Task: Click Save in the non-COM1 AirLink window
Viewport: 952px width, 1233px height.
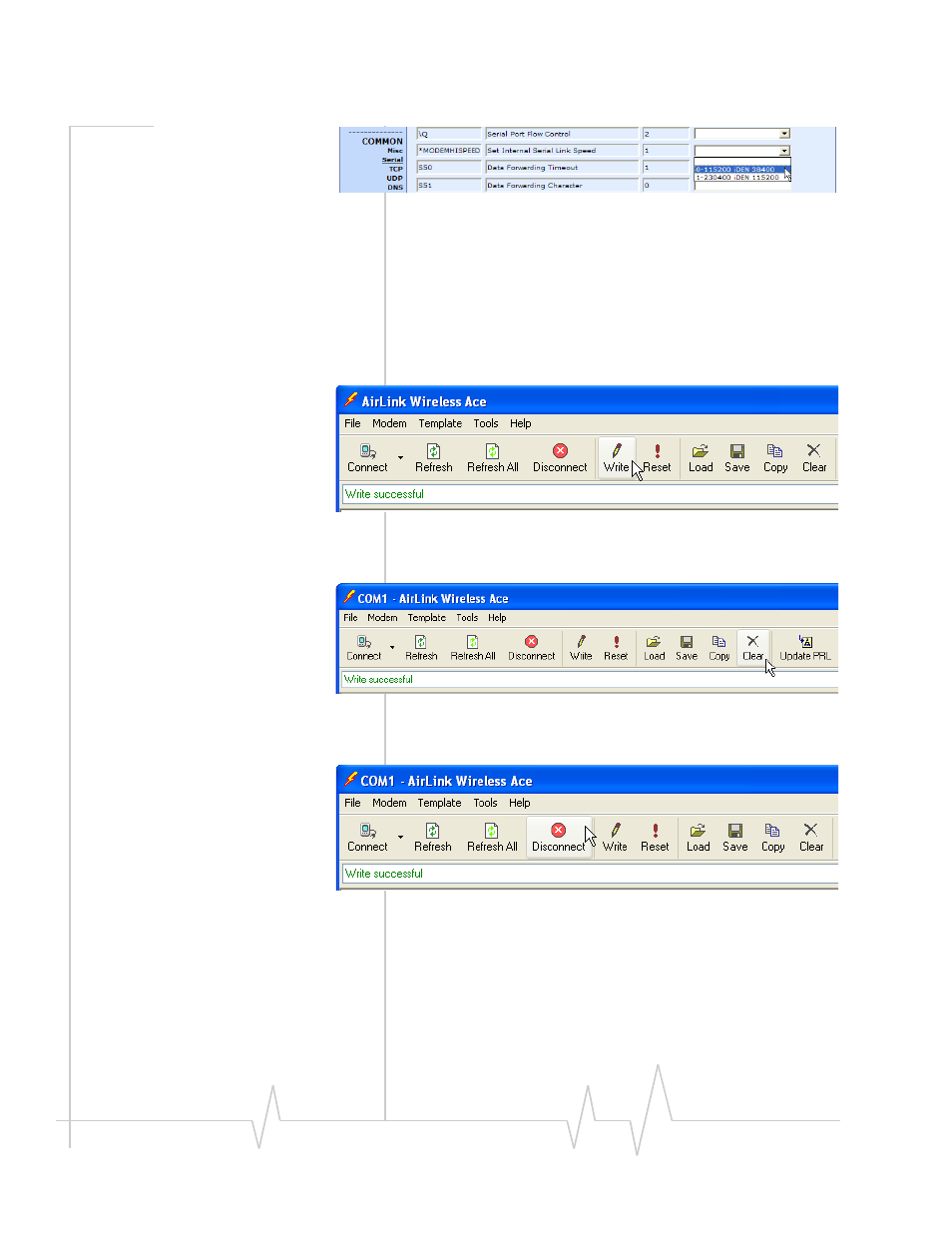Action: tap(737, 458)
